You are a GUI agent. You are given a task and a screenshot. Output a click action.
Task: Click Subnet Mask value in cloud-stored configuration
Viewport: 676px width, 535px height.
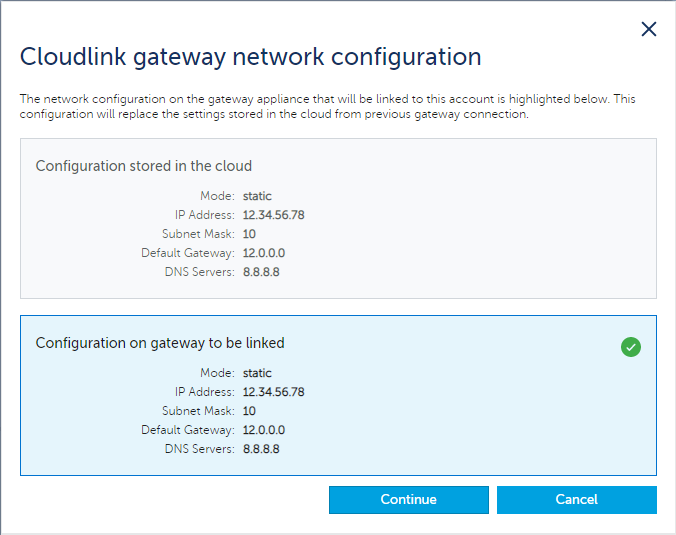click(x=249, y=234)
